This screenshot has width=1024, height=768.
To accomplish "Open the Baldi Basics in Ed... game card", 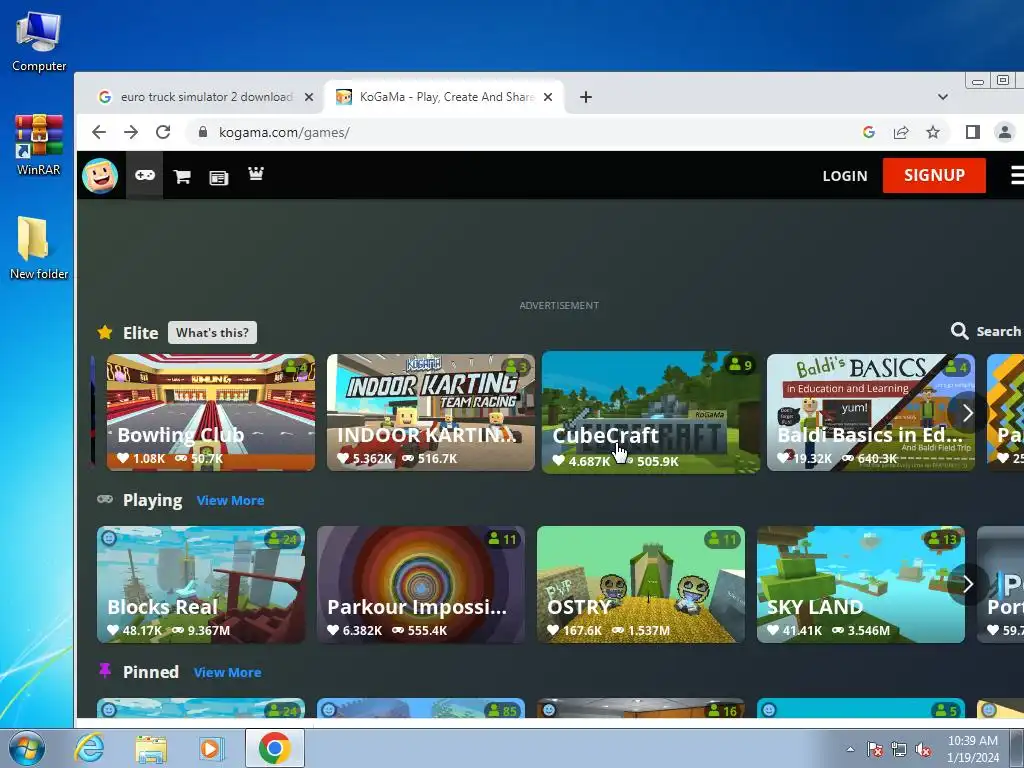I will (x=871, y=412).
